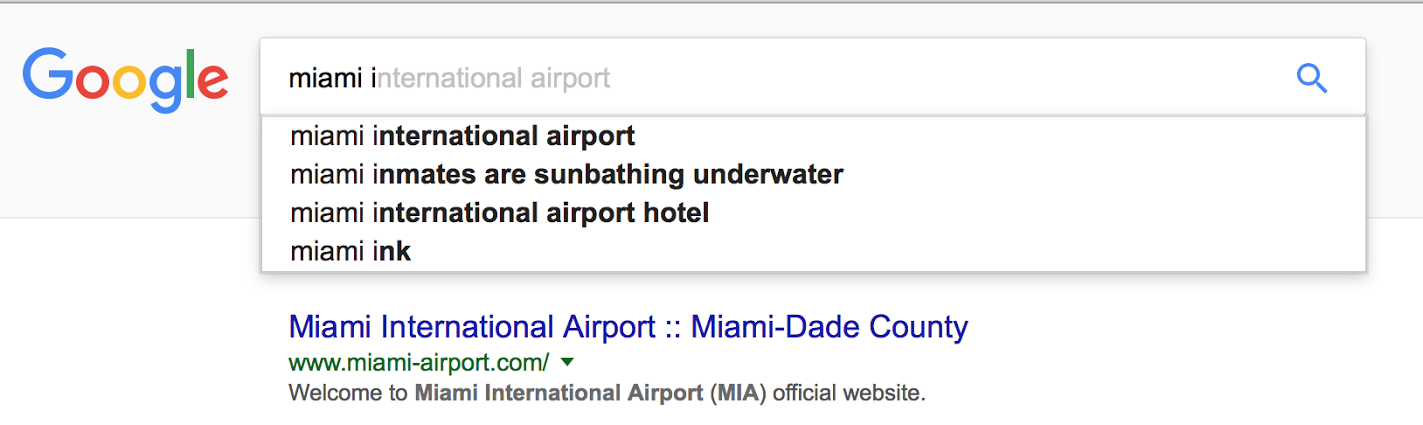Click the bold word "hotel" in suggestions
1423x425 pixels.
[675, 213]
